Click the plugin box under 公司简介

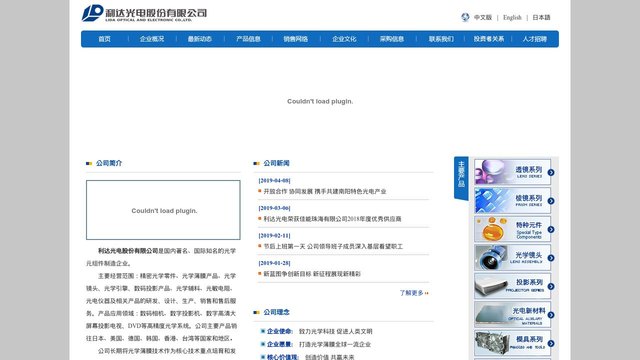[163, 210]
